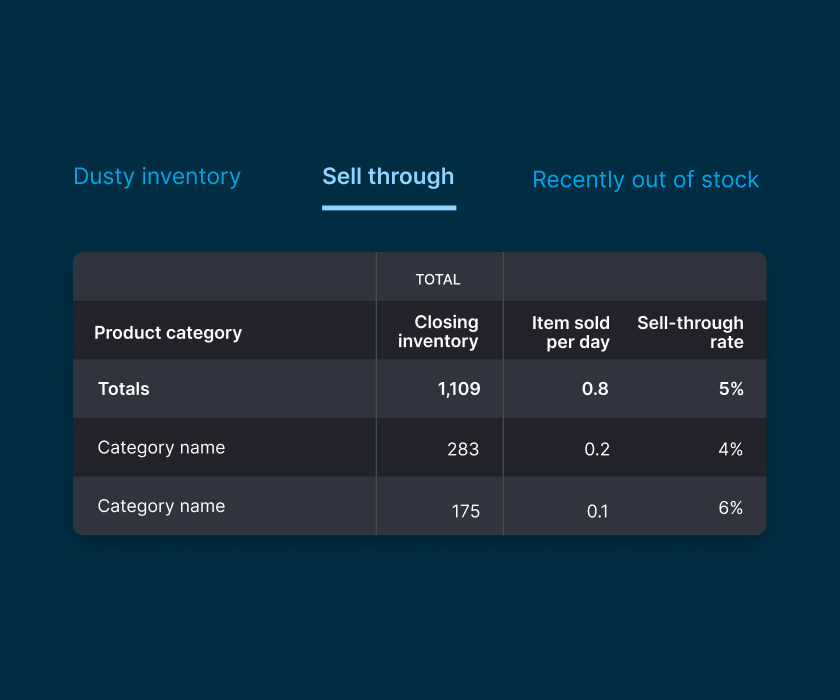Select the Sell through tab

click(388, 177)
